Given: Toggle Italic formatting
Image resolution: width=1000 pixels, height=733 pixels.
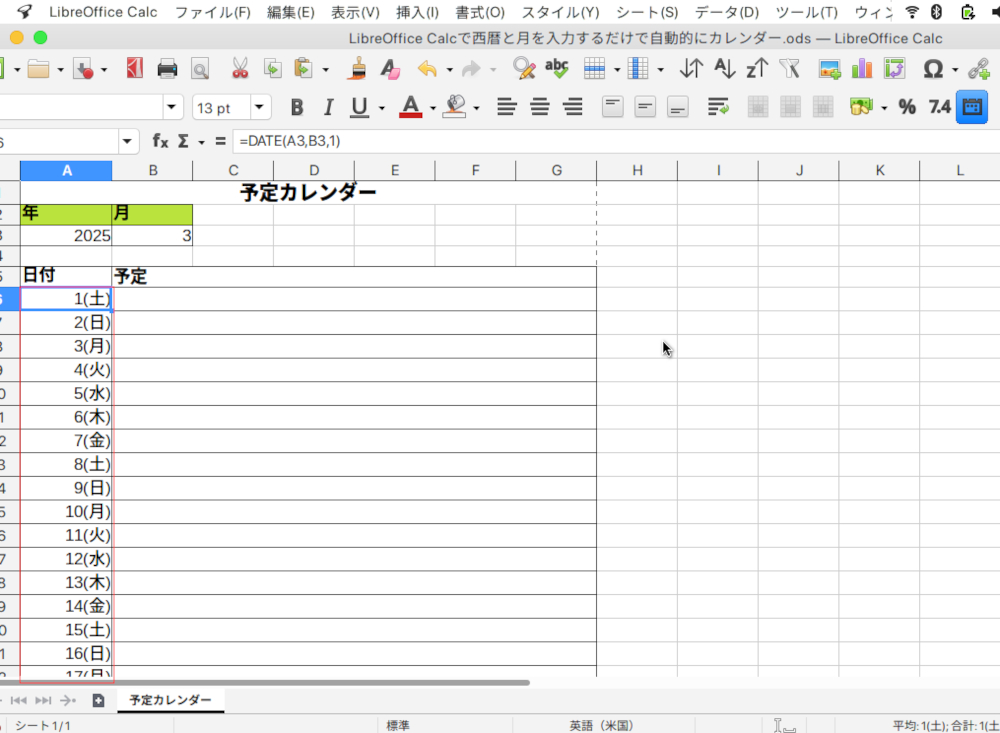Looking at the screenshot, I should 327,107.
